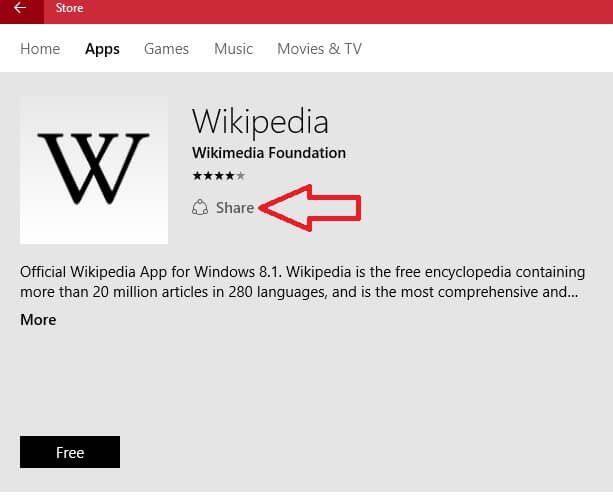The width and height of the screenshot is (613, 496).
Task: Open the Music section
Action: [x=233, y=49]
